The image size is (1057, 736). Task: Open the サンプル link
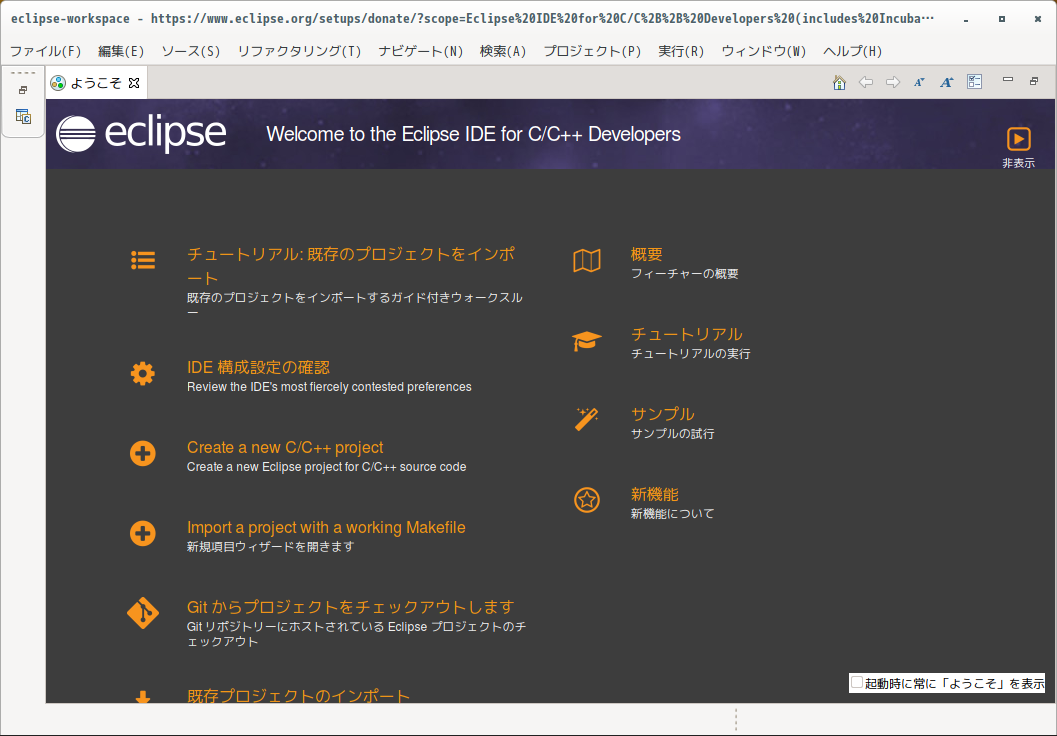pyautogui.click(x=663, y=414)
